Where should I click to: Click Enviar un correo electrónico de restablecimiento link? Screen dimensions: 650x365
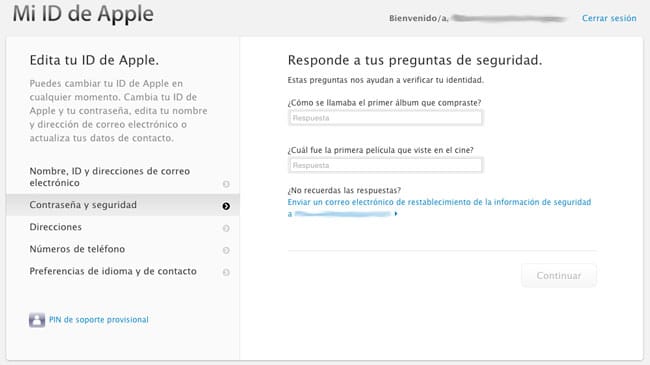439,202
